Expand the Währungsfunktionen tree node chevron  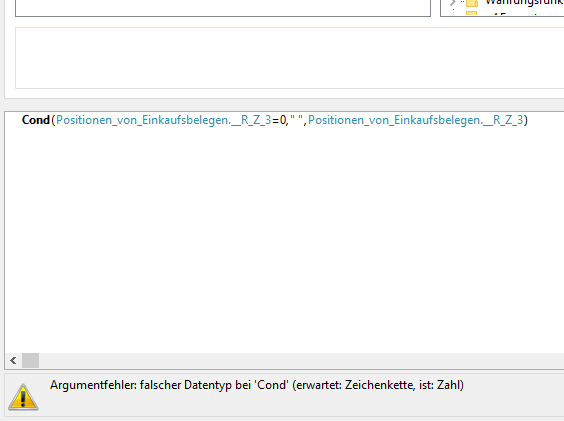[x=452, y=3]
